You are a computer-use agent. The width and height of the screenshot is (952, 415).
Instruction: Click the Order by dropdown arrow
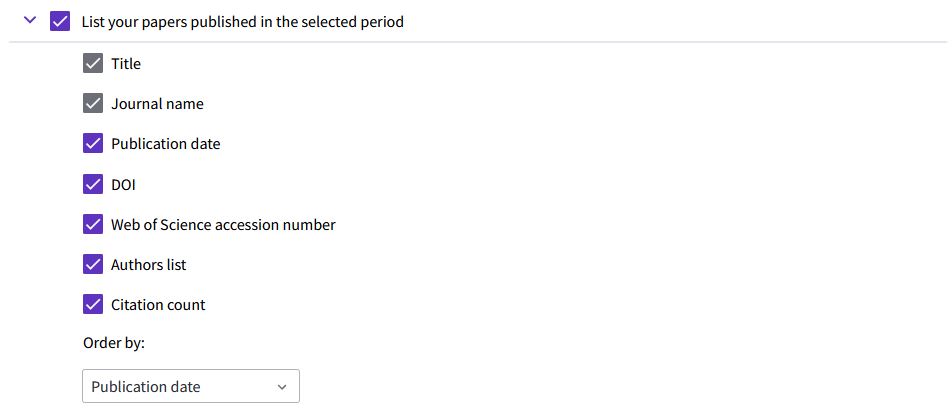point(282,387)
